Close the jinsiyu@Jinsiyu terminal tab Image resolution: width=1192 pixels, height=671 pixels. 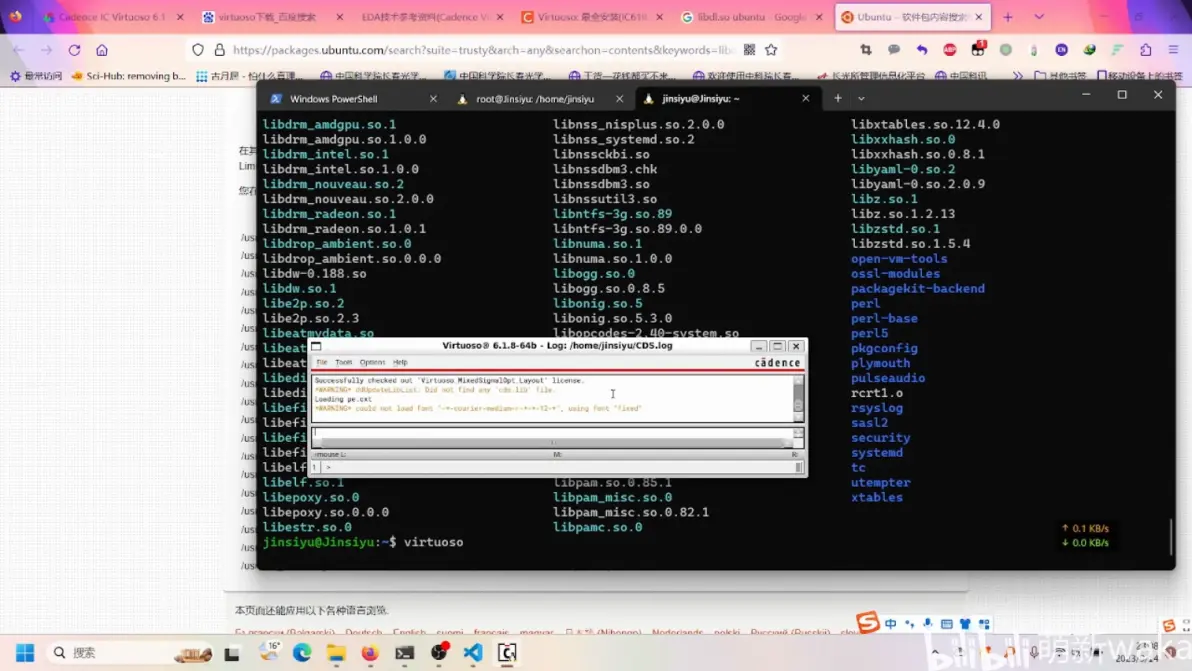(806, 99)
